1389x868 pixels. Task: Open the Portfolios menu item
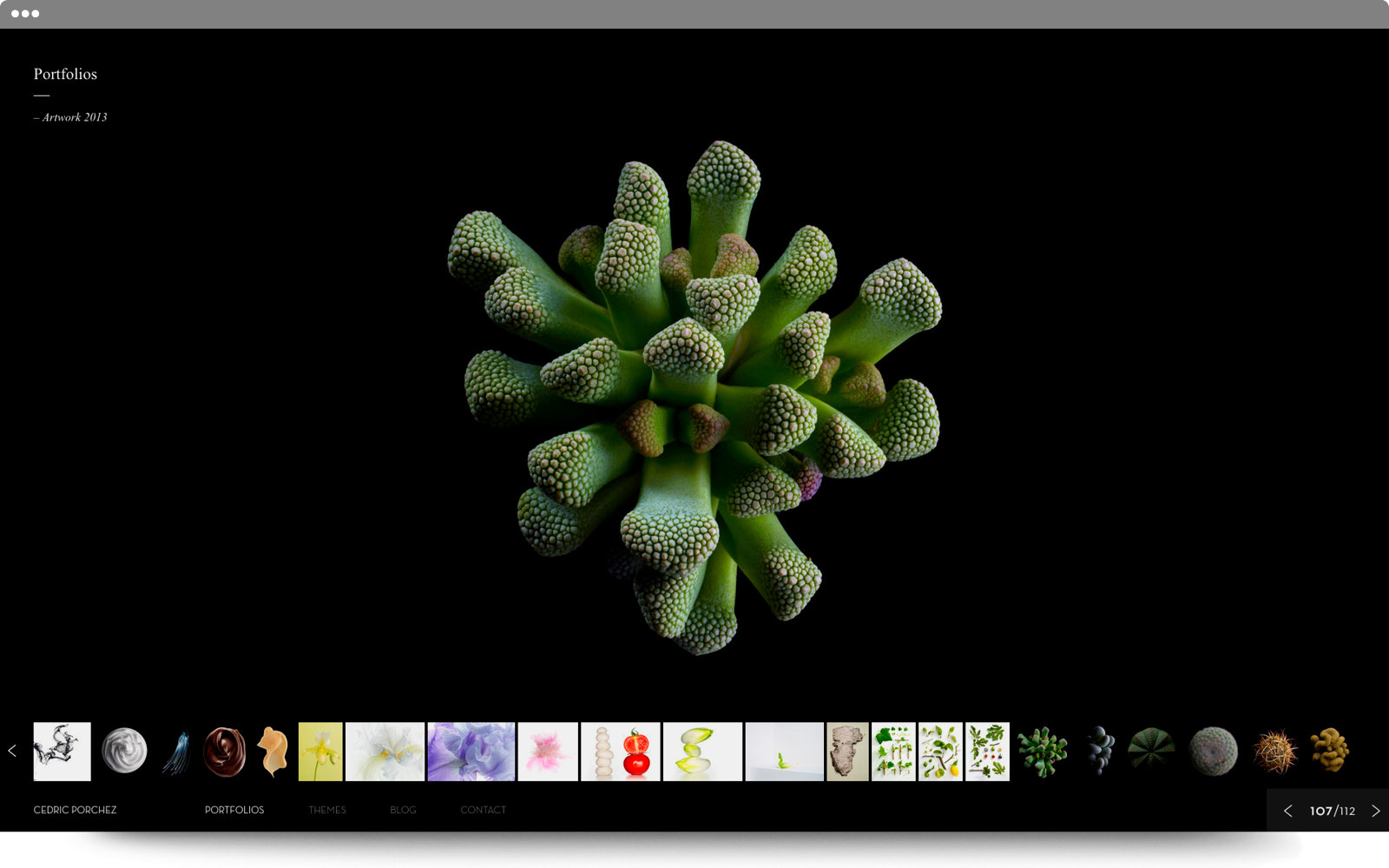click(x=234, y=810)
